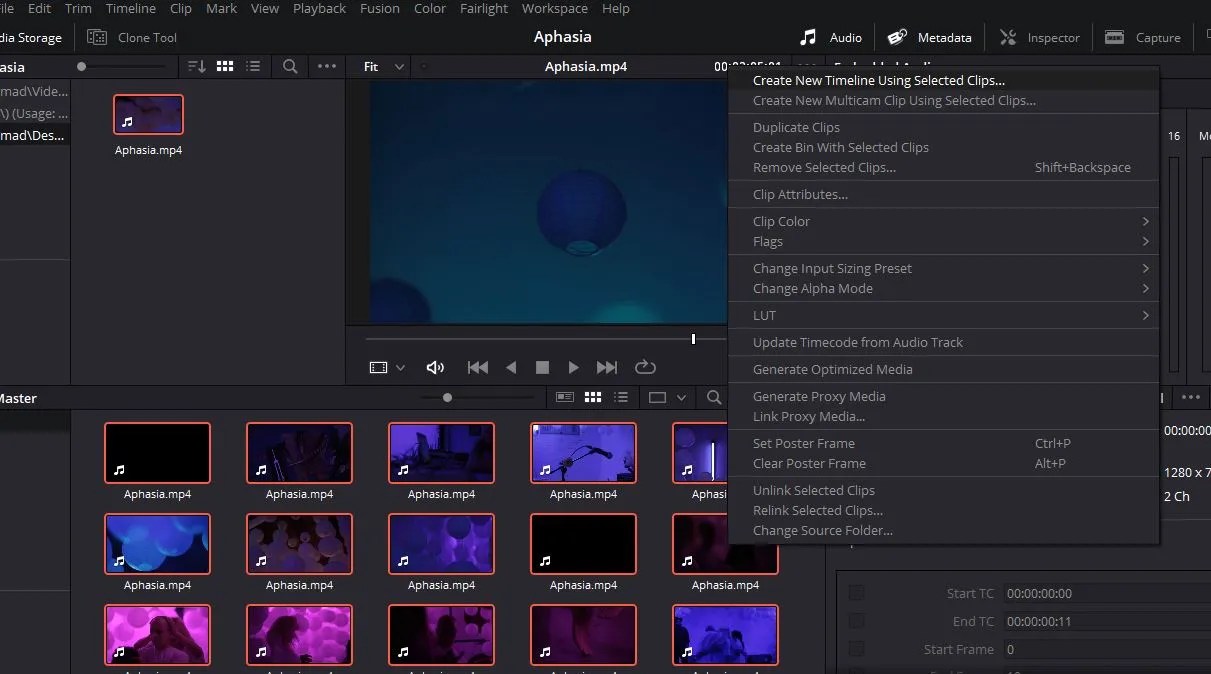This screenshot has width=1211, height=674.
Task: Adjust the thumbnail size slider
Action: click(446, 397)
